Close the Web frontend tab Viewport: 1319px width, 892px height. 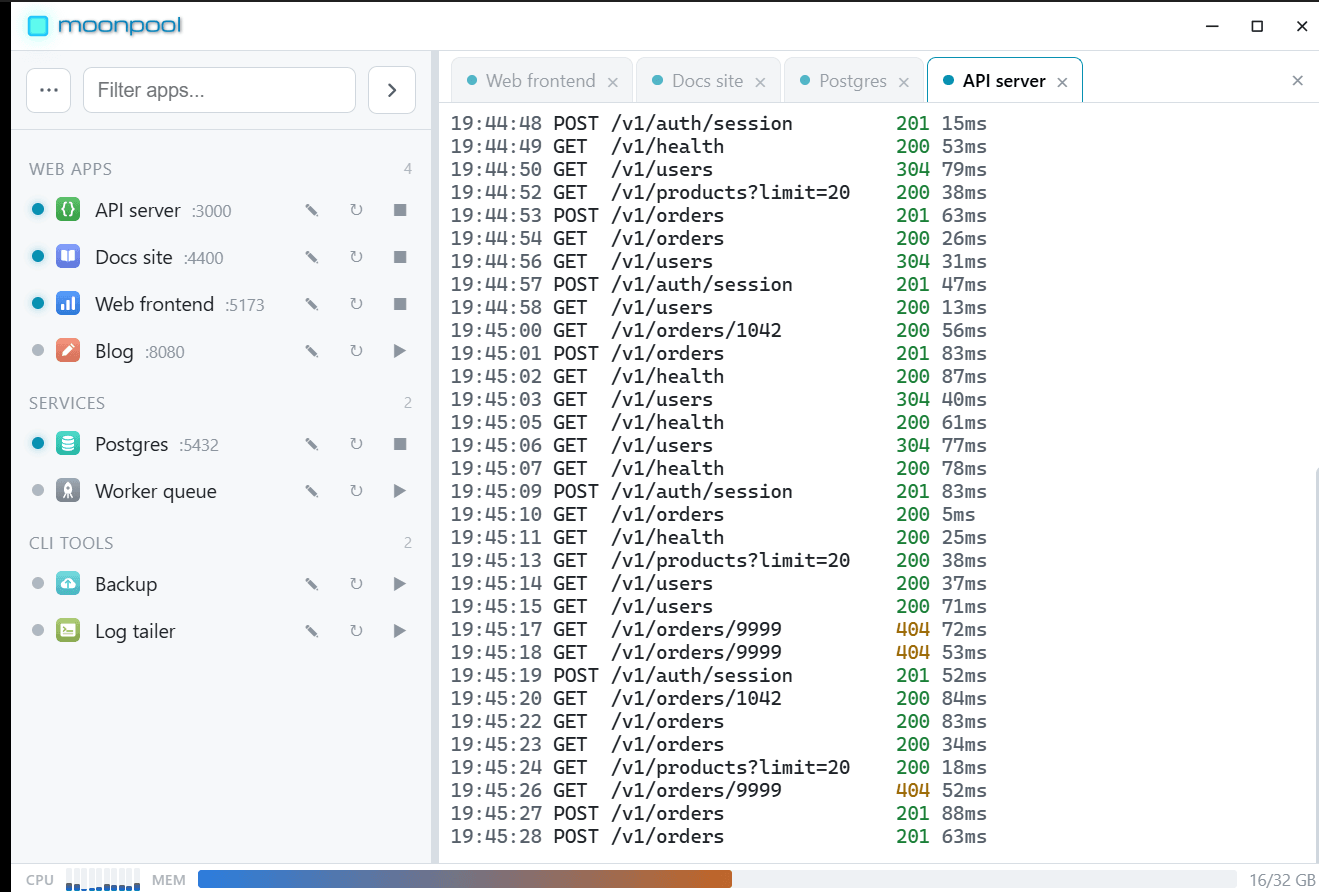[x=613, y=82]
